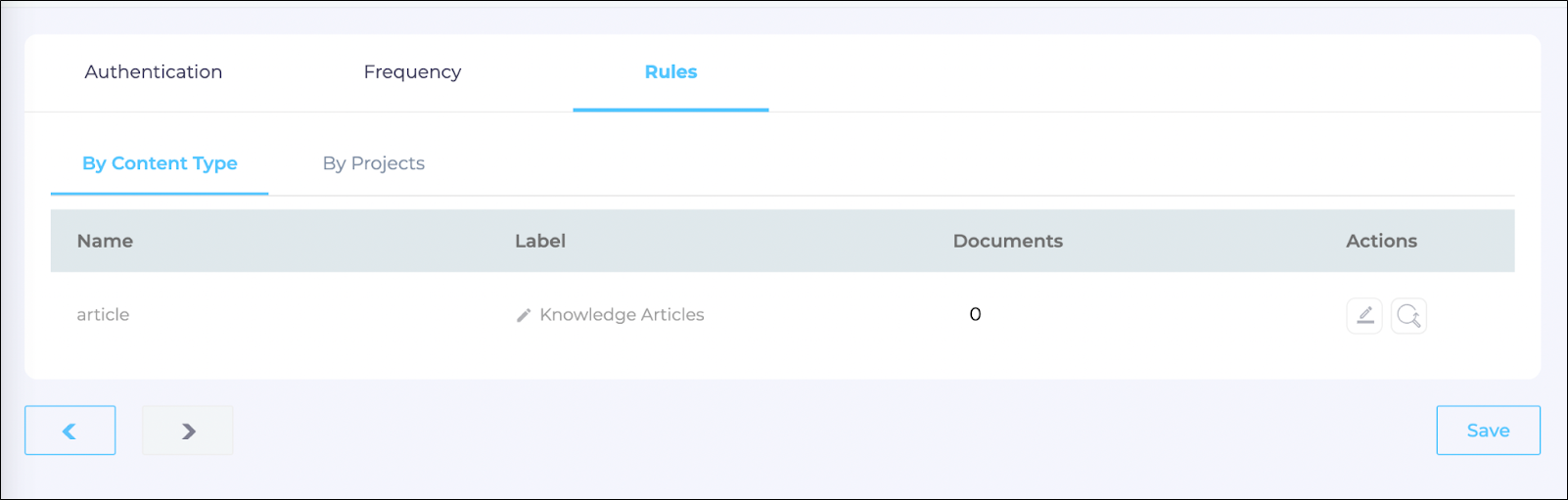
Task: Go forward with the right arrow button
Action: [188, 431]
